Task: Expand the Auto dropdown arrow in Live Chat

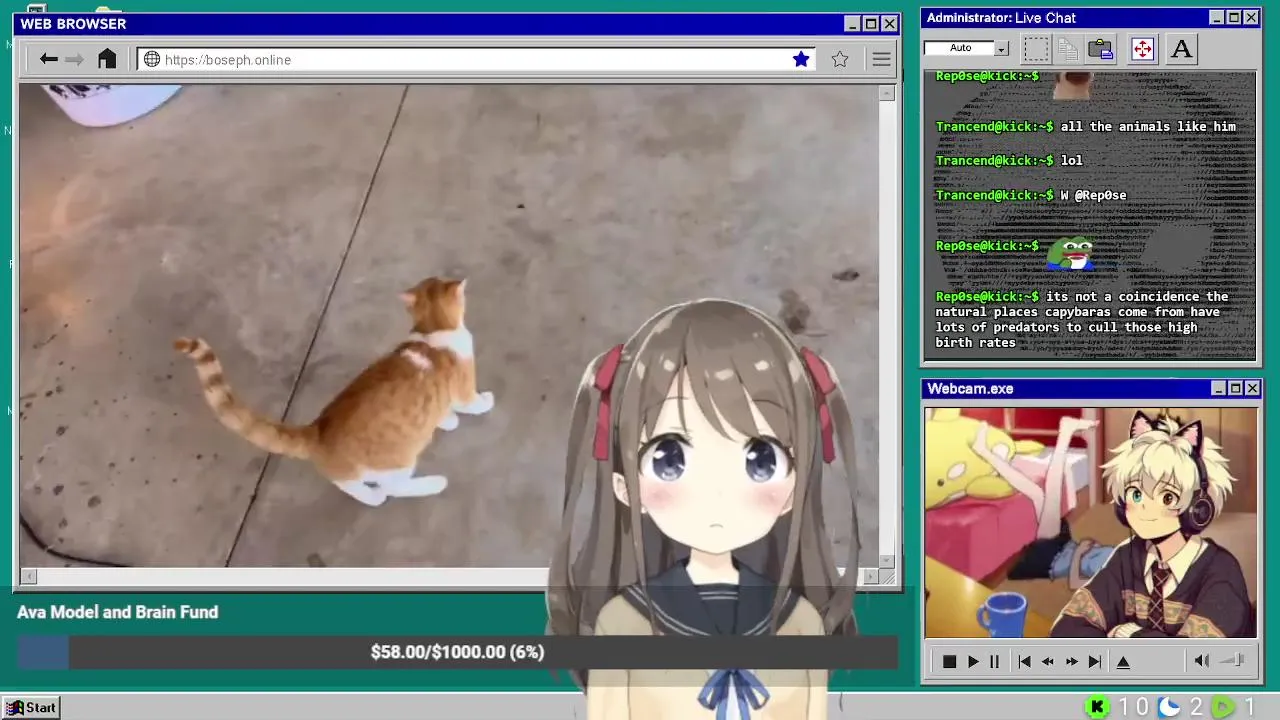Action: (x=1002, y=48)
